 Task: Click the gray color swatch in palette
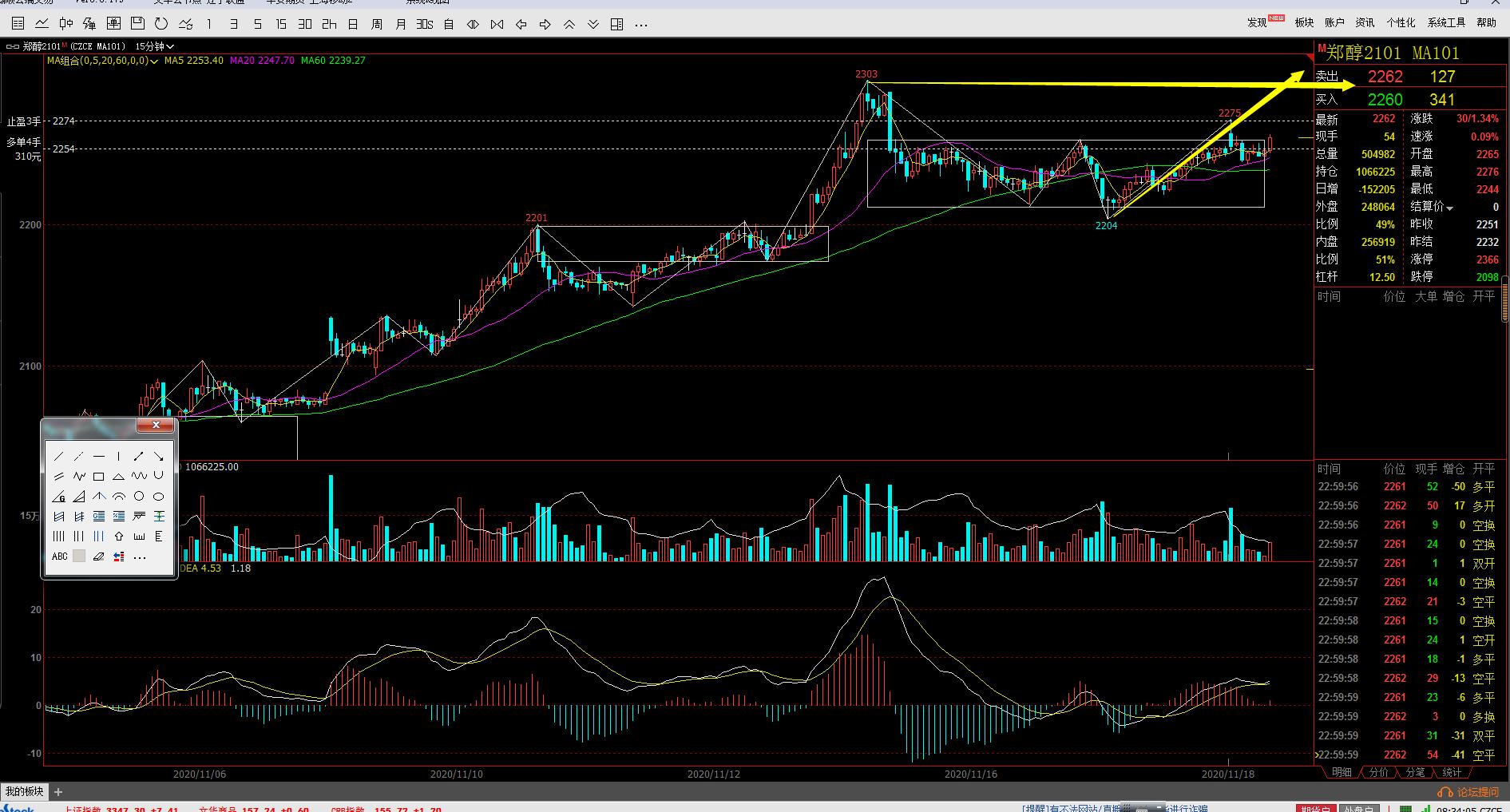click(79, 557)
